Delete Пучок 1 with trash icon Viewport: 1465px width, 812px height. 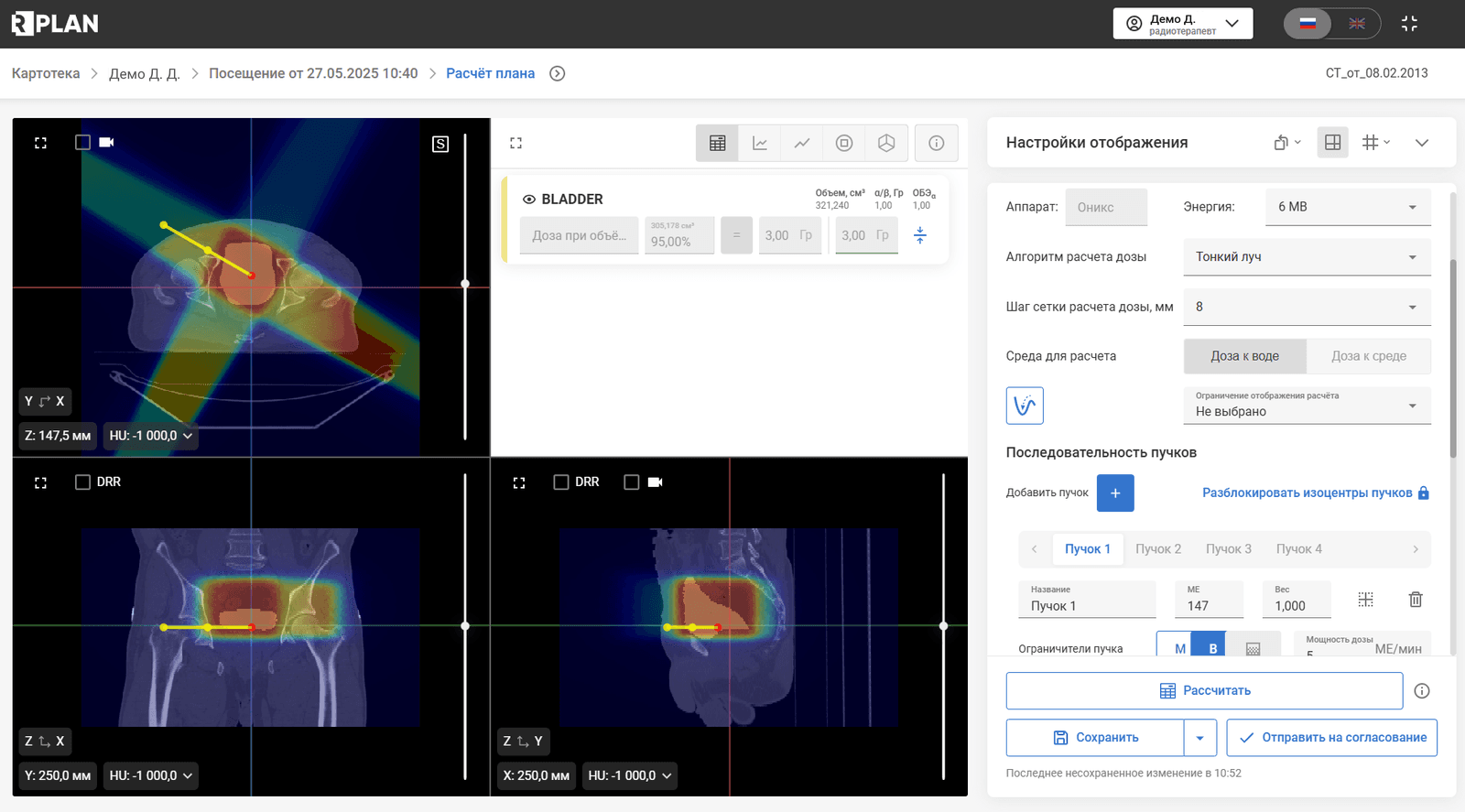coord(1416,600)
